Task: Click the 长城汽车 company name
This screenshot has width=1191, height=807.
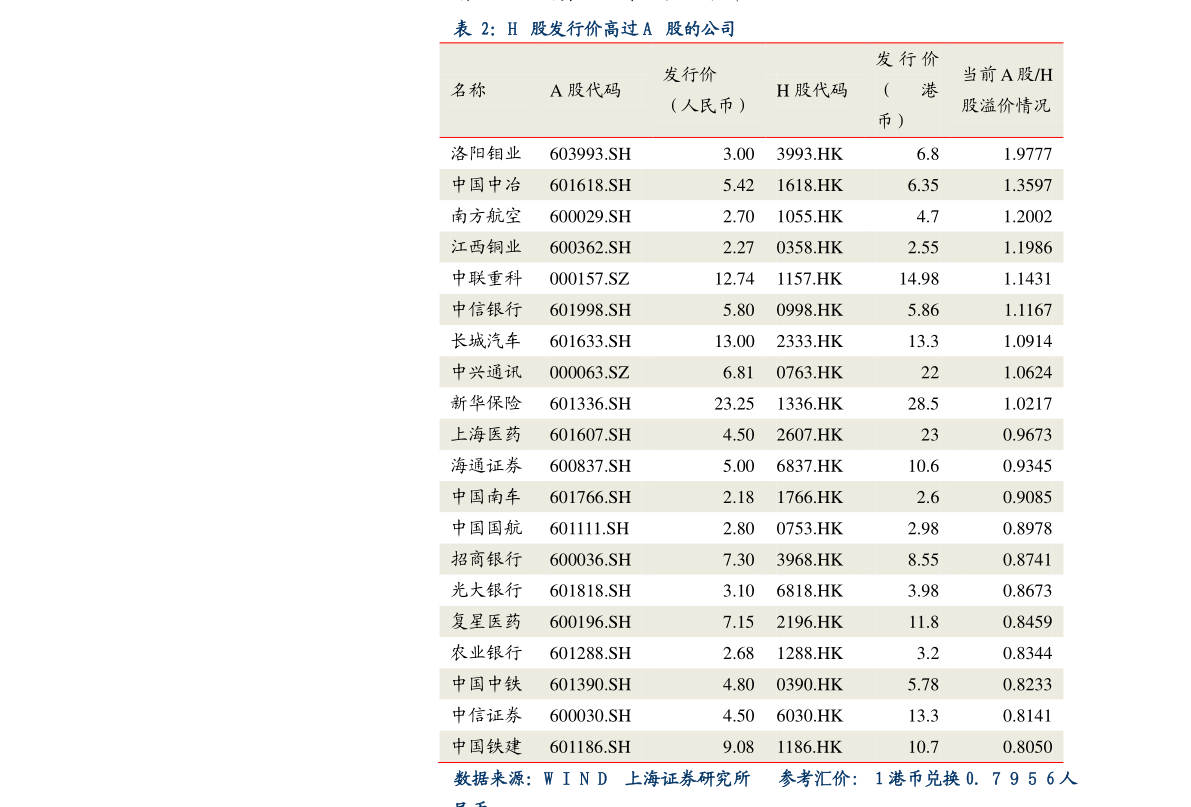Action: pyautogui.click(x=486, y=340)
